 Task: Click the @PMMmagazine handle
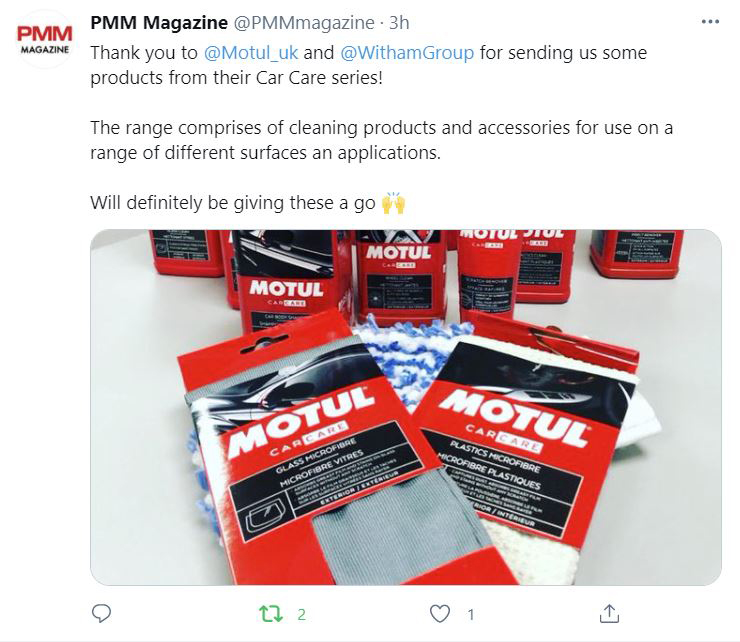pos(304,23)
